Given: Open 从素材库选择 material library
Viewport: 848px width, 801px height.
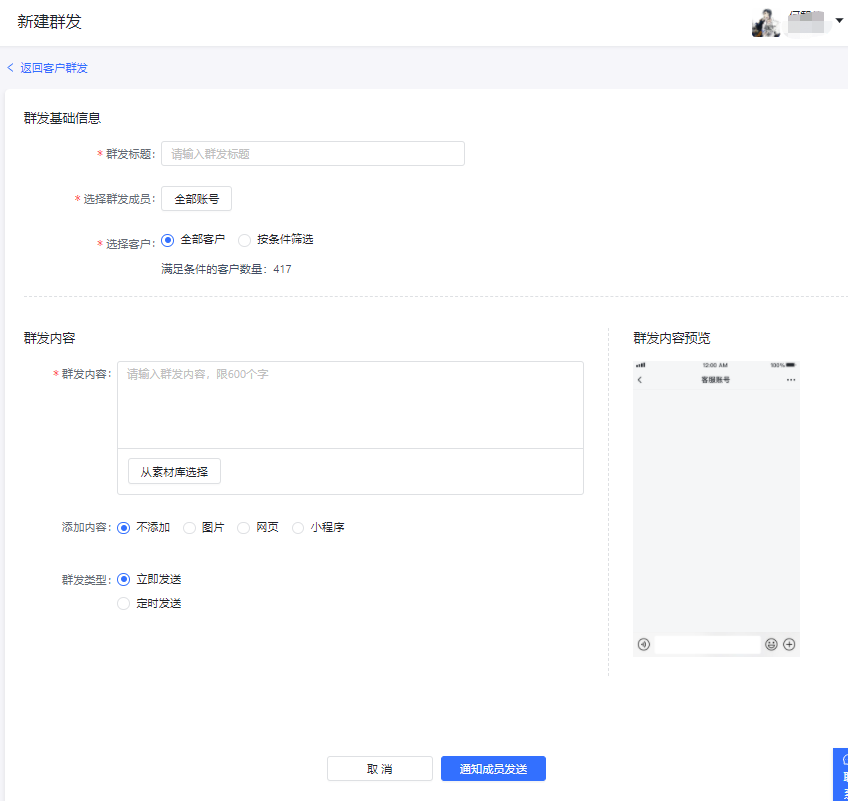Looking at the screenshot, I should 174,472.
